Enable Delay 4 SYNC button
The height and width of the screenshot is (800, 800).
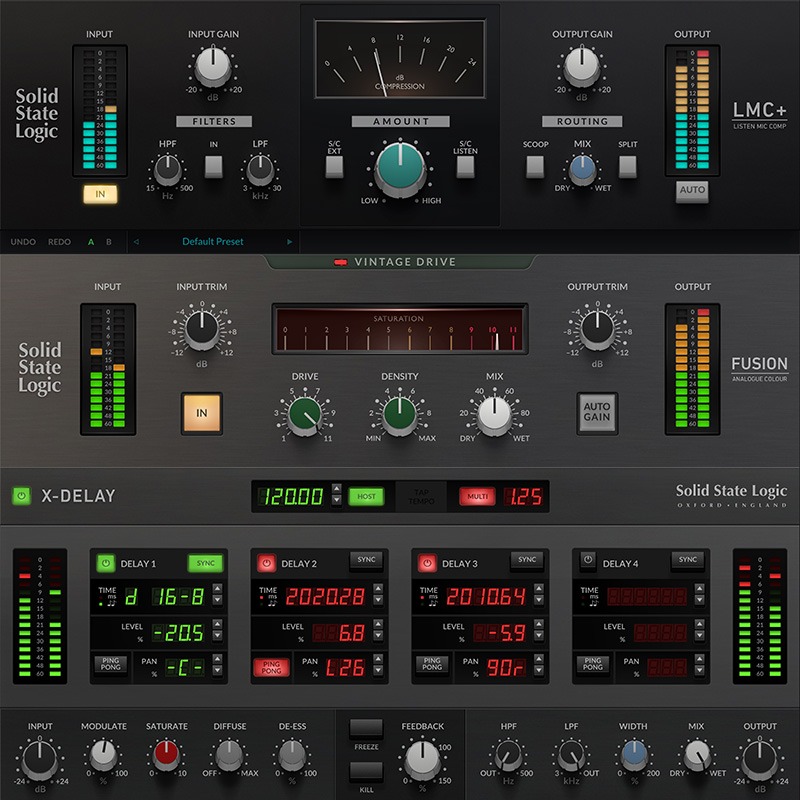coord(688,560)
